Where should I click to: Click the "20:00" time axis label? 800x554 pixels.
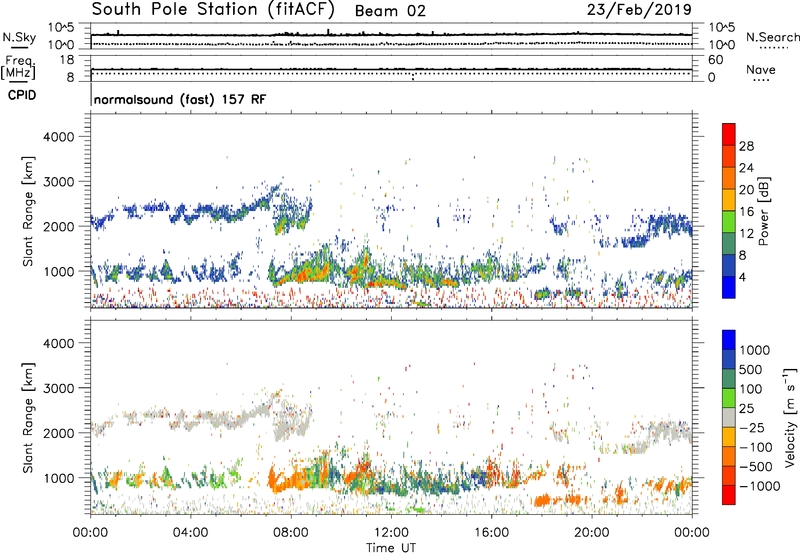click(x=592, y=533)
